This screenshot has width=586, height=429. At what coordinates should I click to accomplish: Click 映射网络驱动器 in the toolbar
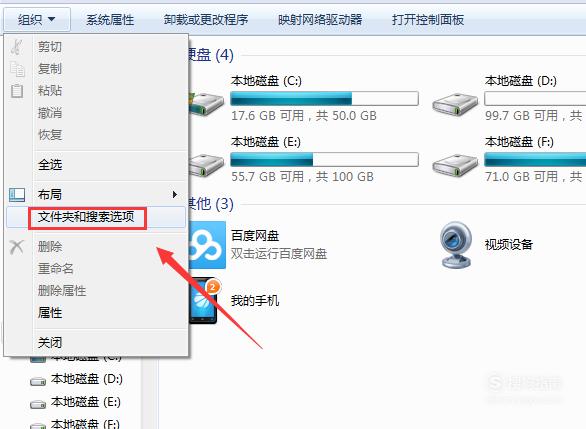[x=320, y=19]
